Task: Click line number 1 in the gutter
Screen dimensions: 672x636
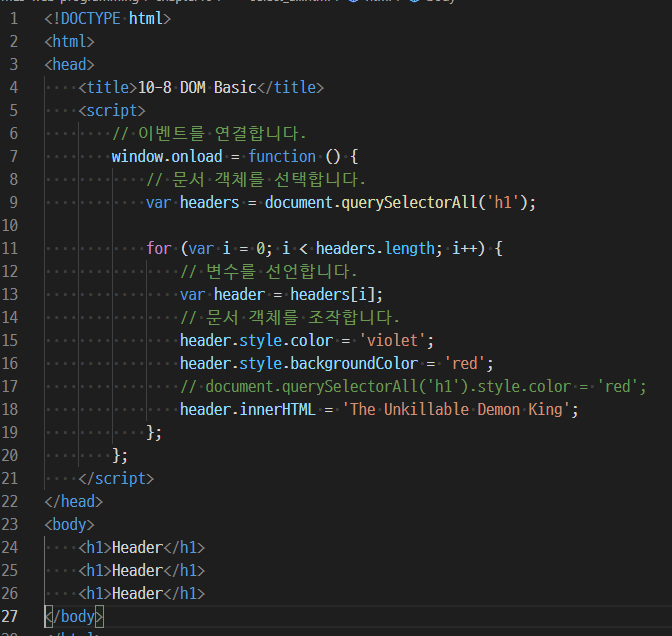Action: click(x=14, y=18)
